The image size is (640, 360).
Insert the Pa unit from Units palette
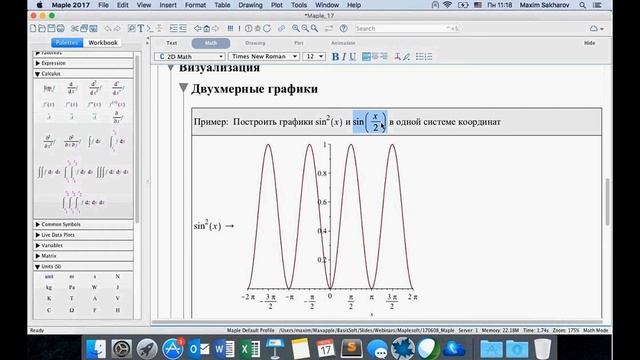[x=72, y=287]
